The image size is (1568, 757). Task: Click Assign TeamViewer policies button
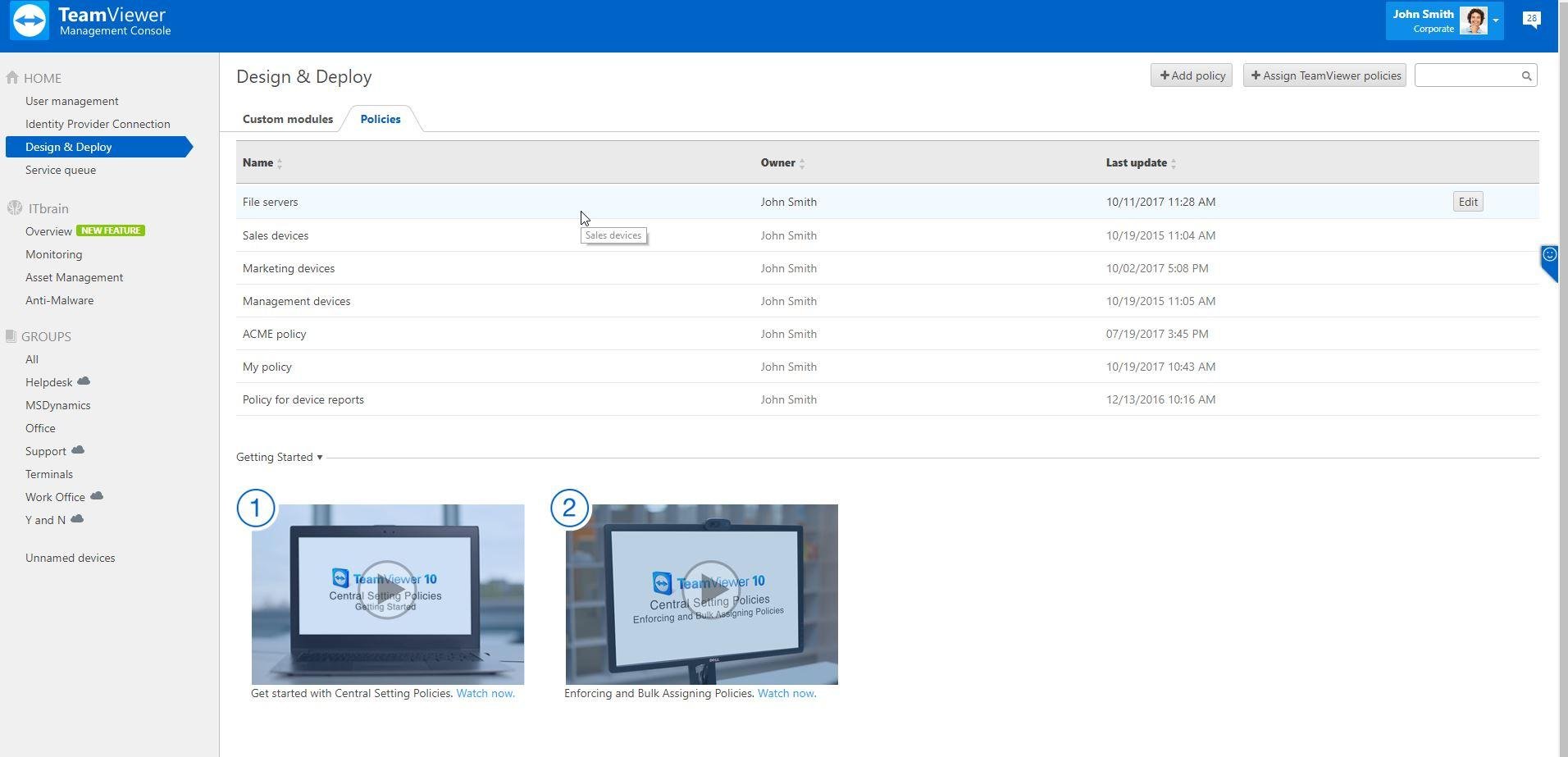1325,75
